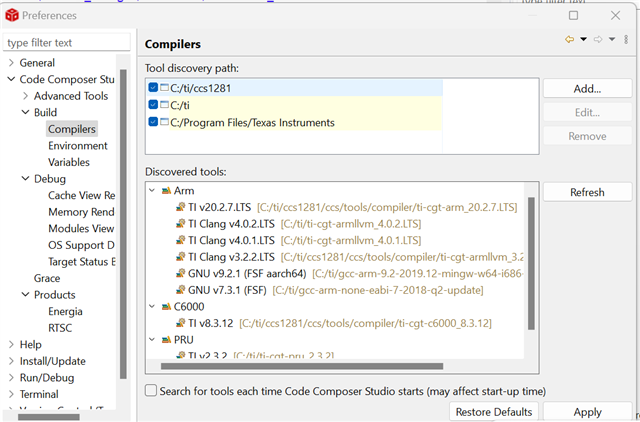Click the back navigation arrow icon
Image resolution: width=640 pixels, height=422 pixels.
pyautogui.click(x=569, y=40)
